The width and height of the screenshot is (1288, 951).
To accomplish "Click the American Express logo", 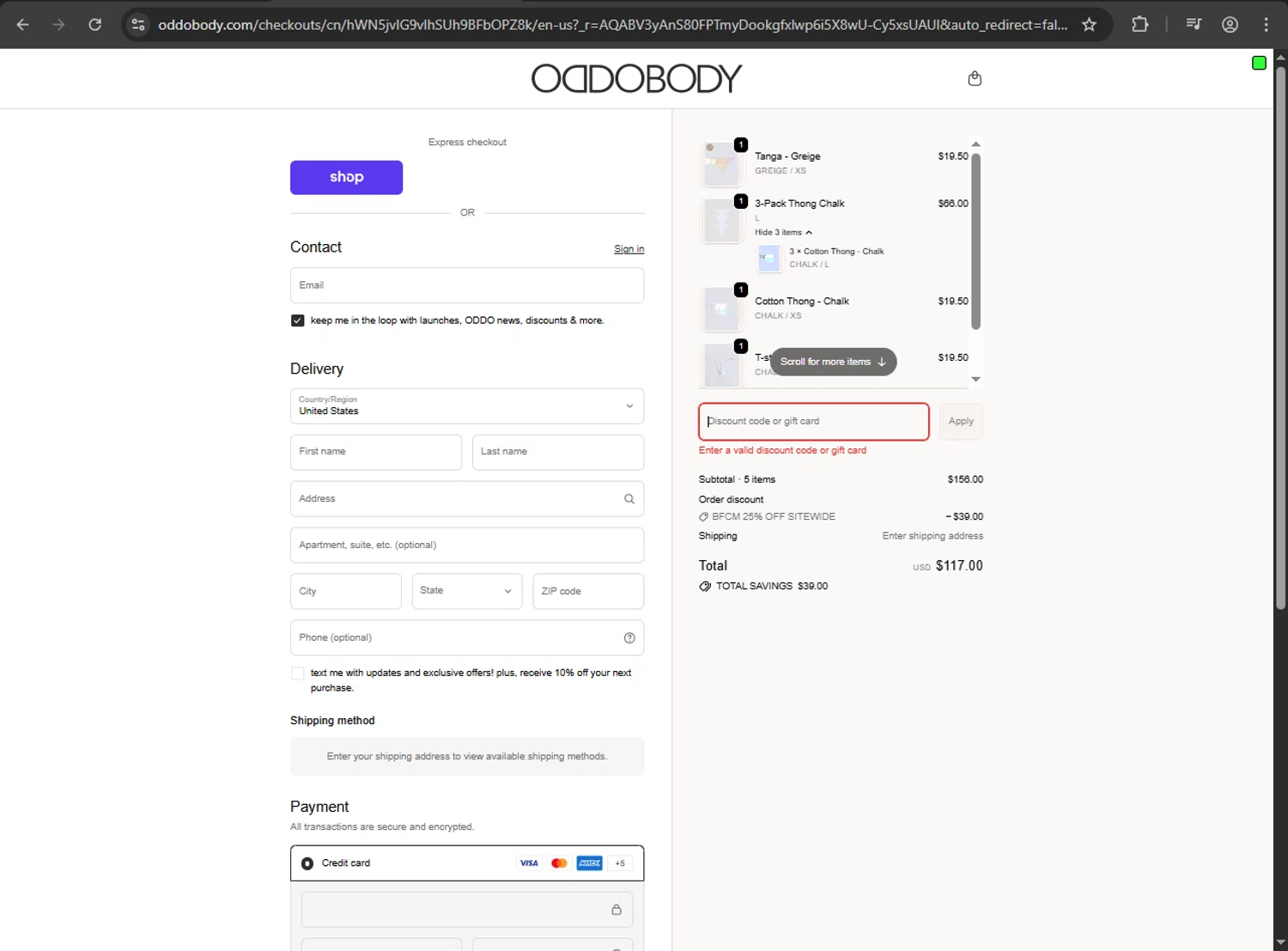I will pos(589,863).
